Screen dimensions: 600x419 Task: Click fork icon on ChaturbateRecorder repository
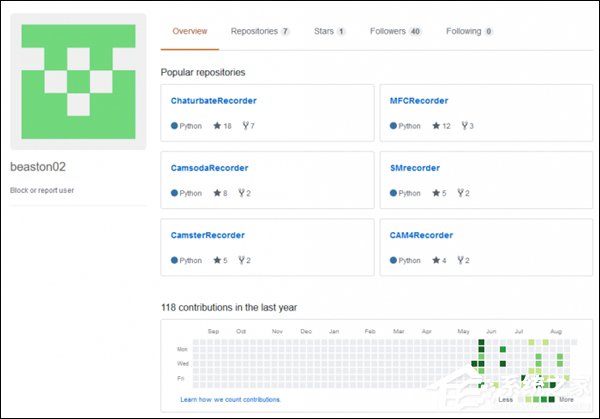[245, 126]
